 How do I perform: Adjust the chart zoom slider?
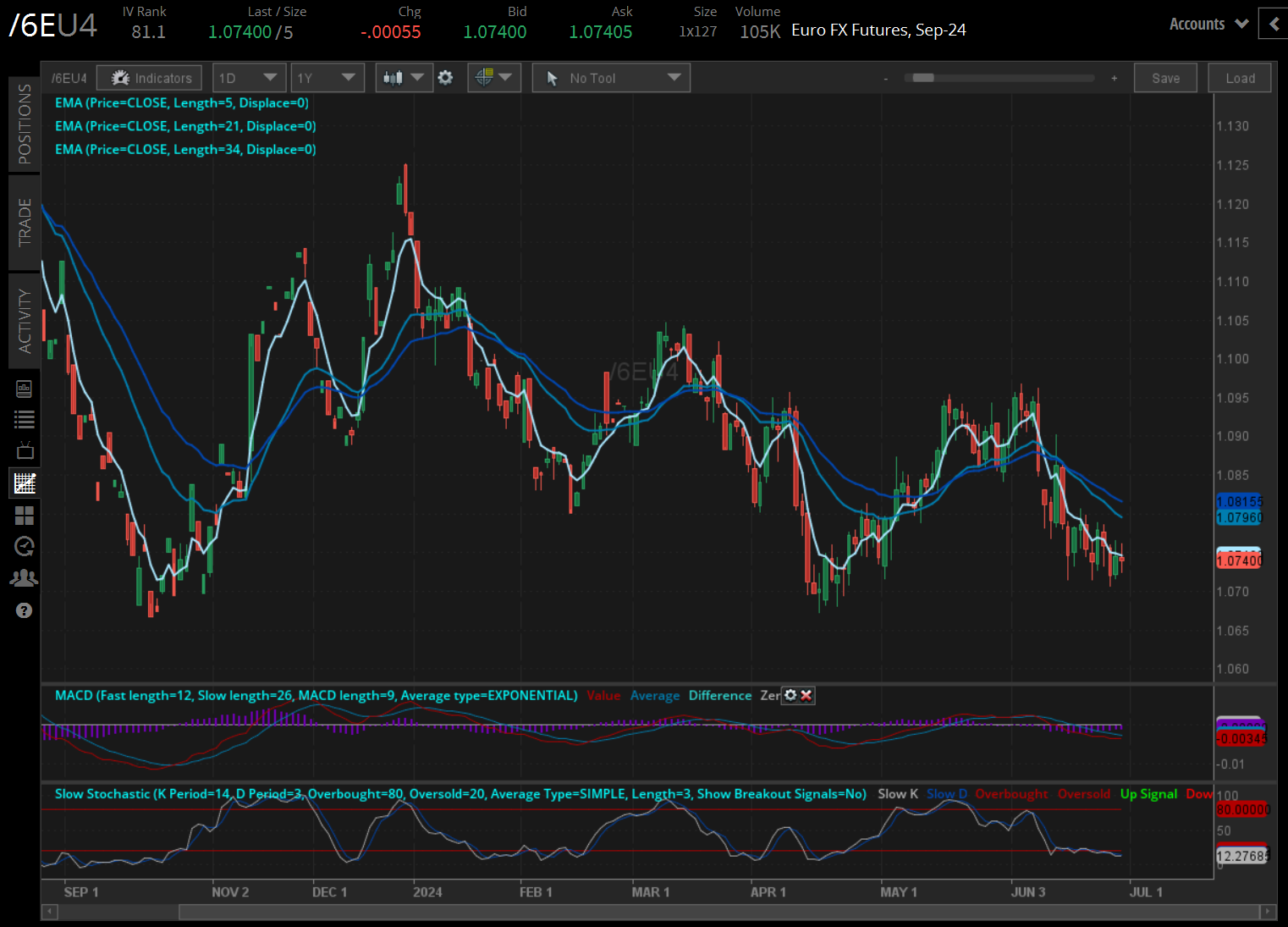[x=922, y=77]
